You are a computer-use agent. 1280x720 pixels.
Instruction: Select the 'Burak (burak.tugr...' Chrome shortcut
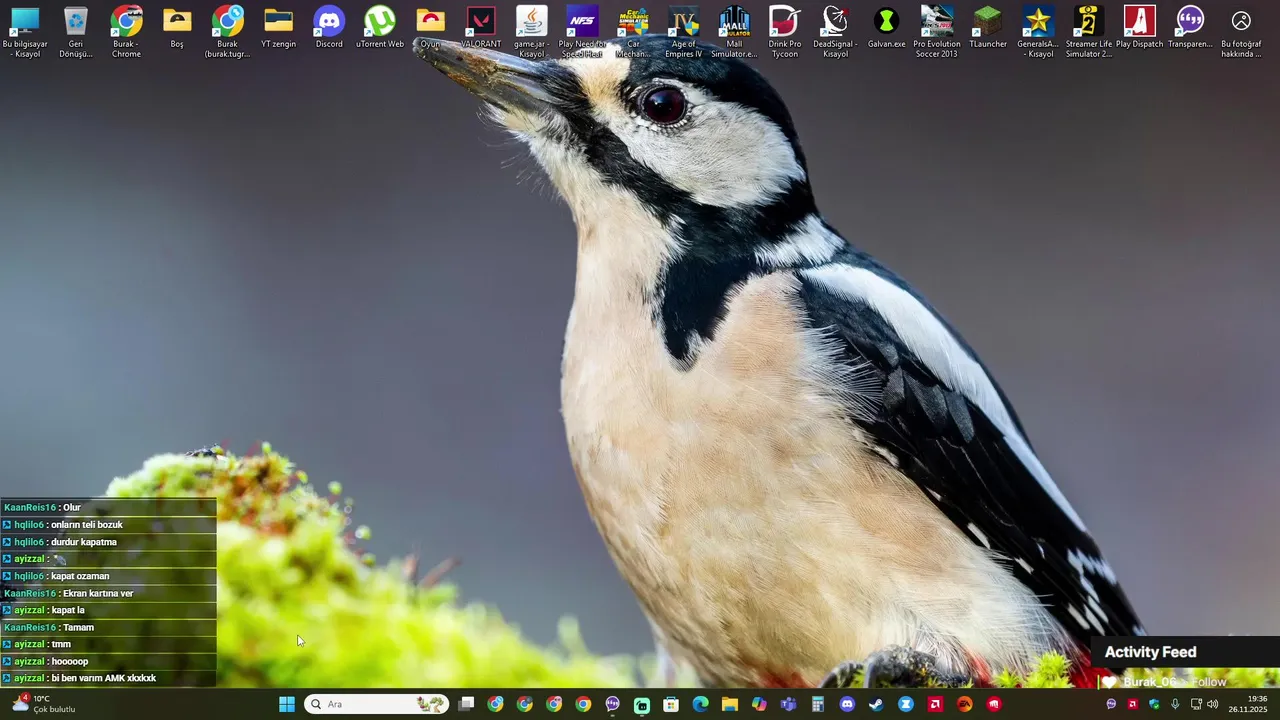coord(227,32)
